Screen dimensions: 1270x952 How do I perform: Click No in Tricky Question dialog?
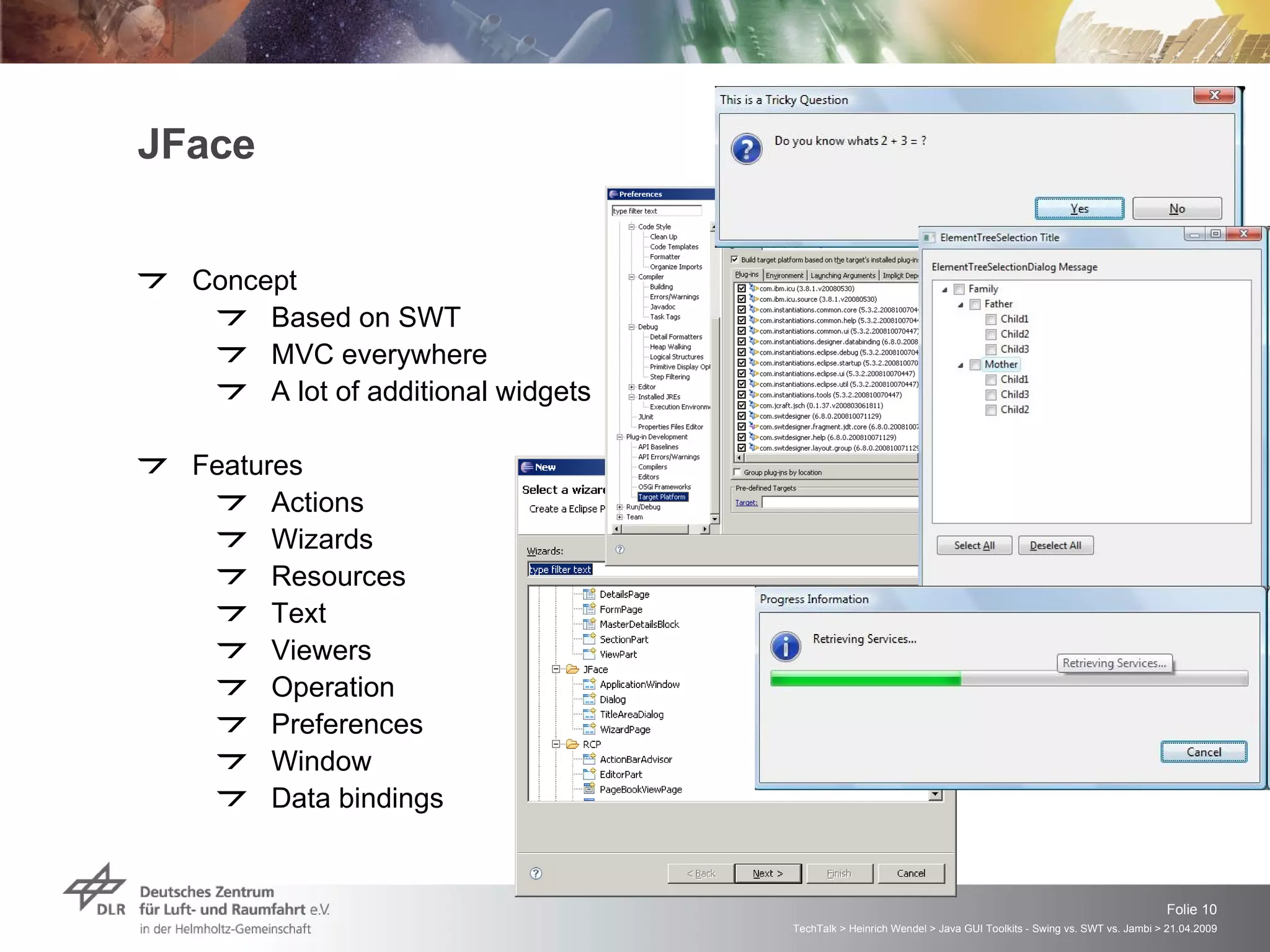pos(1177,209)
